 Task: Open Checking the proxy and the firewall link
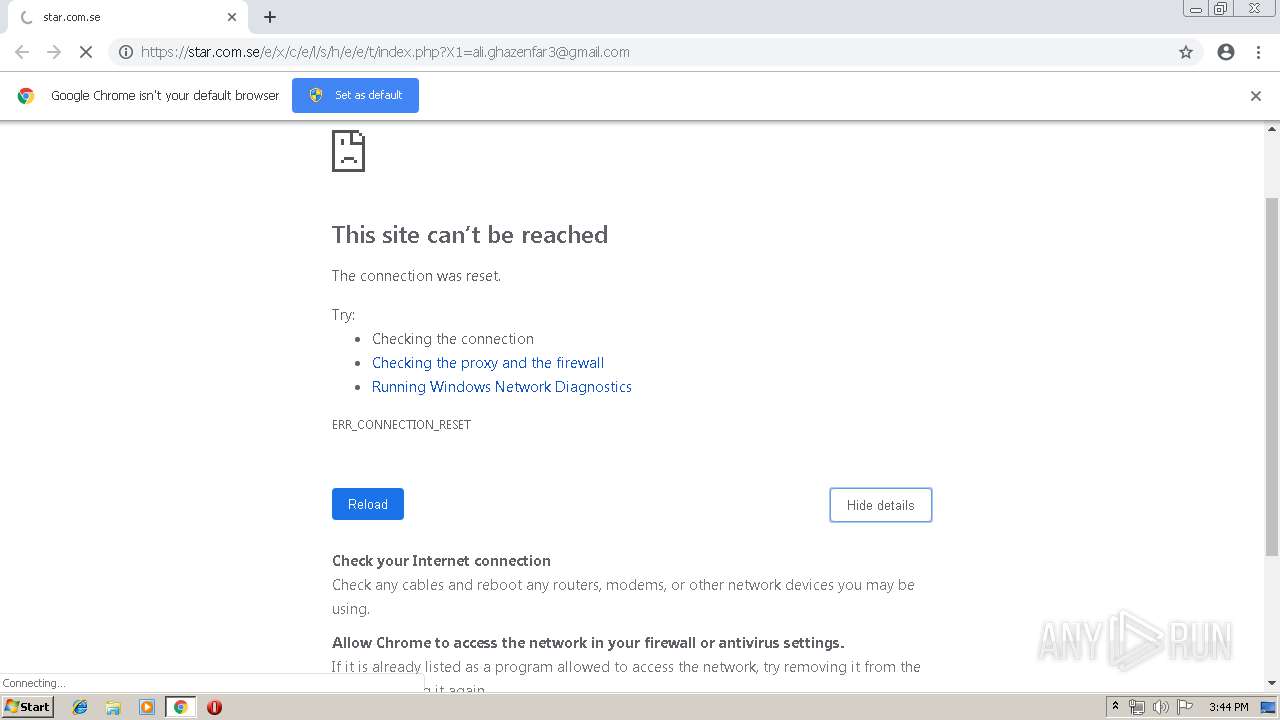(x=488, y=362)
